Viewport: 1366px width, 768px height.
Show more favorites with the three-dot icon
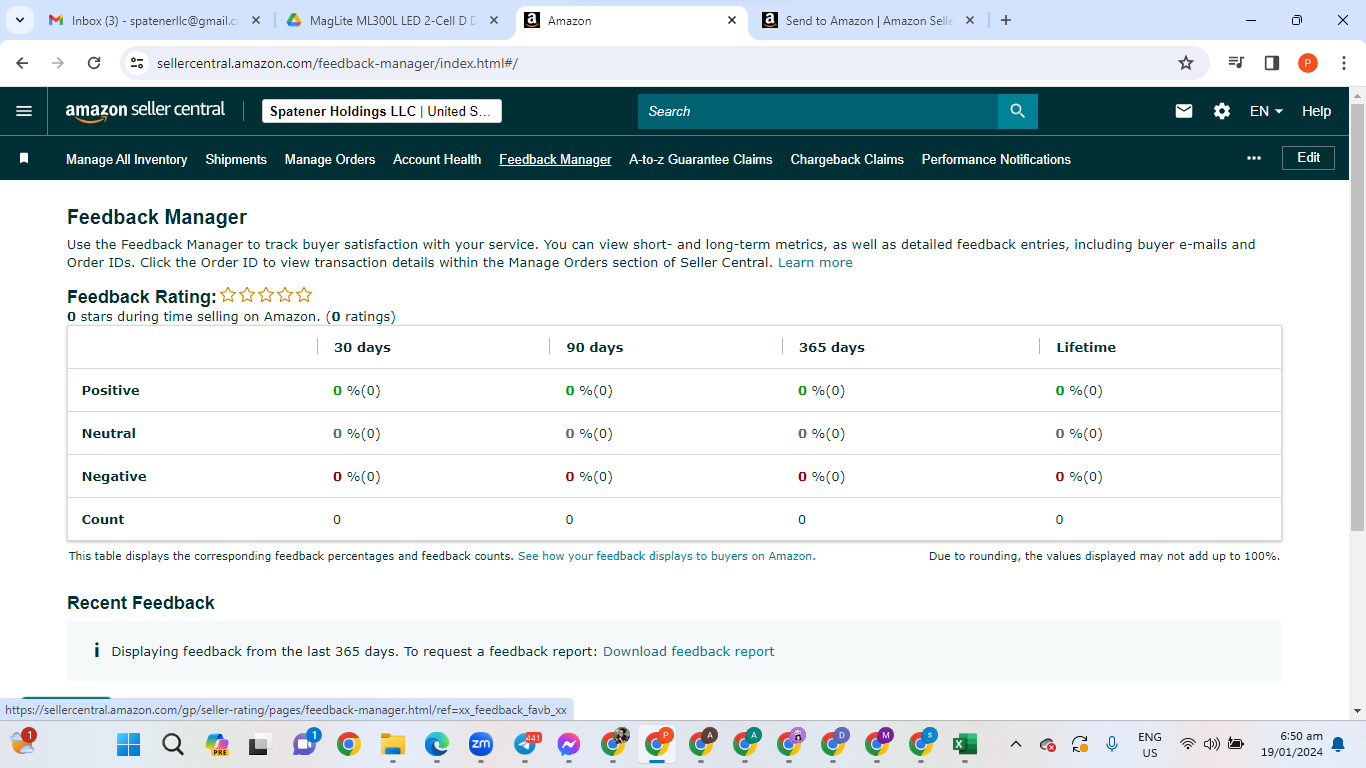1254,158
